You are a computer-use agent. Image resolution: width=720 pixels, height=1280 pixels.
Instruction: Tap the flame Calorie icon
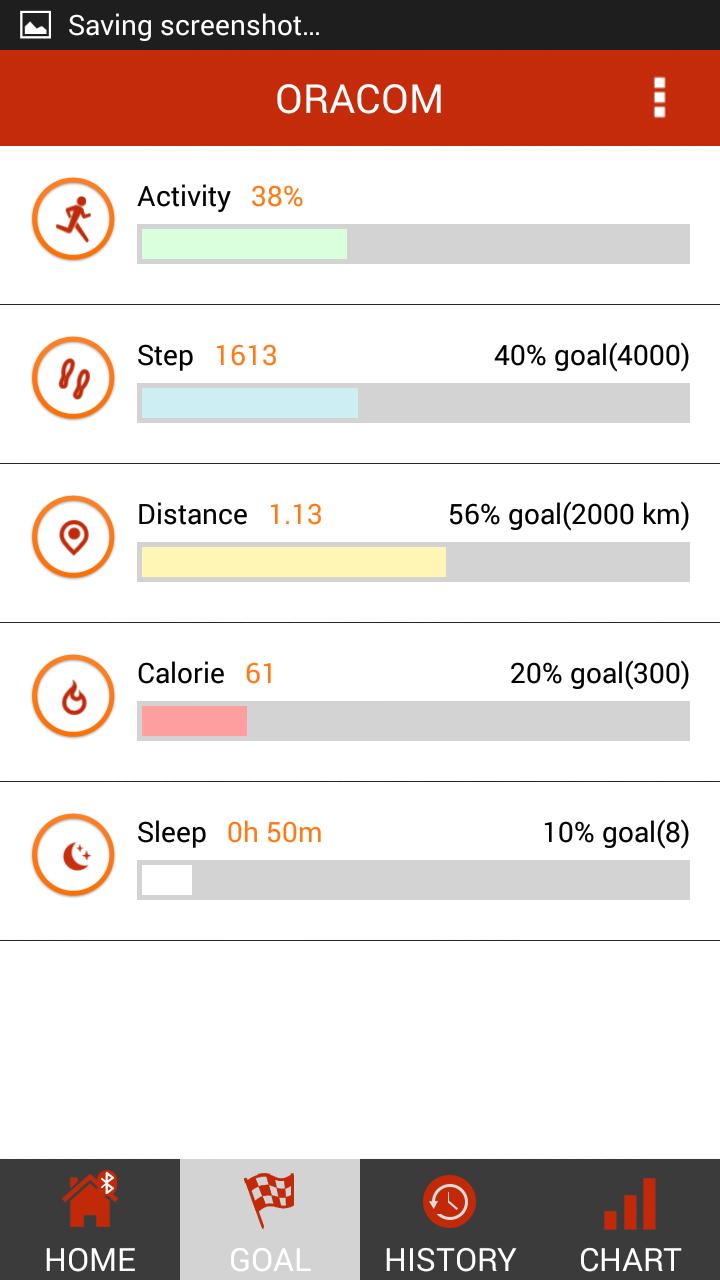pyautogui.click(x=73, y=696)
